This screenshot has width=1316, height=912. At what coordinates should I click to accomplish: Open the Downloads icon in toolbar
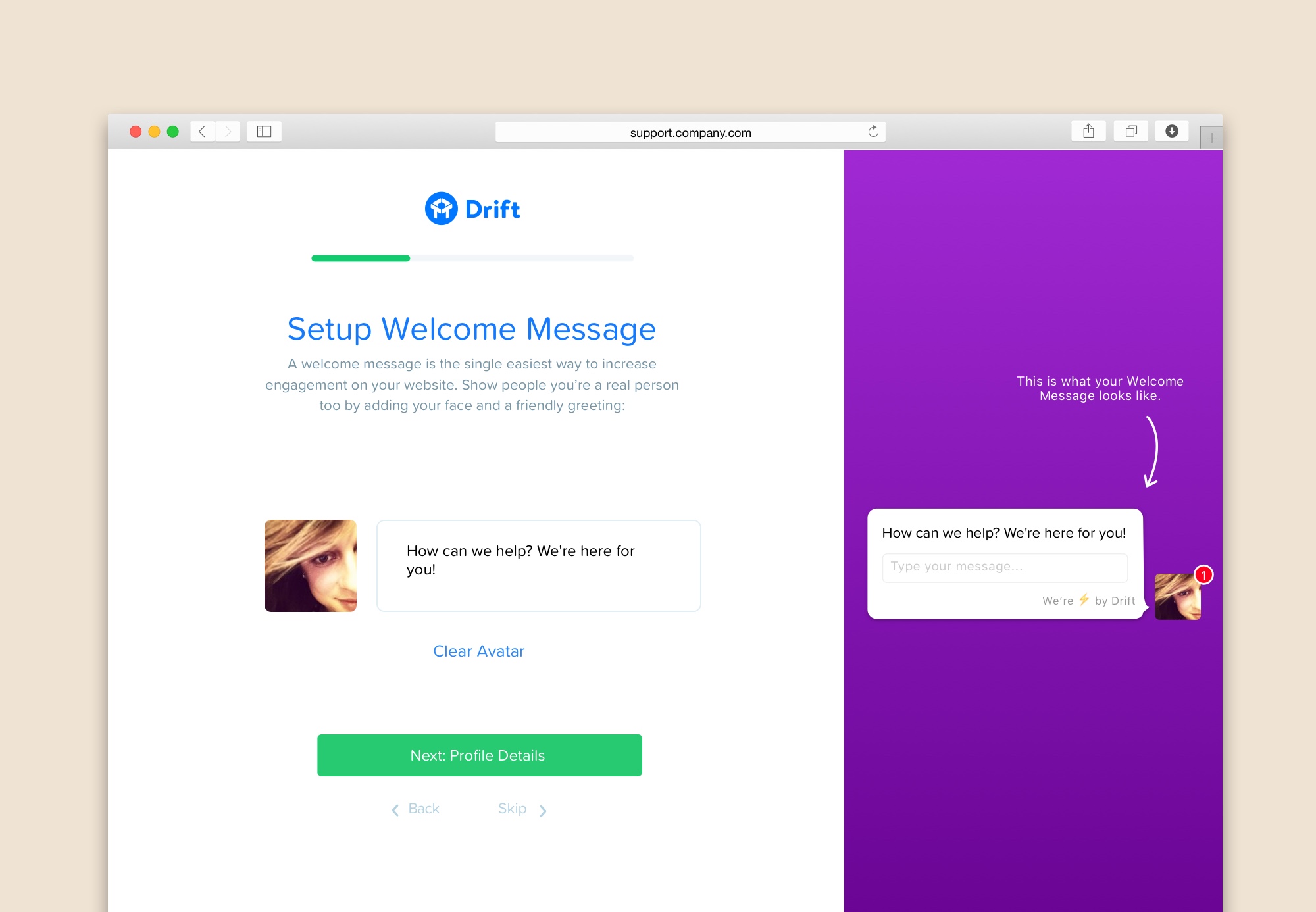point(1172,131)
